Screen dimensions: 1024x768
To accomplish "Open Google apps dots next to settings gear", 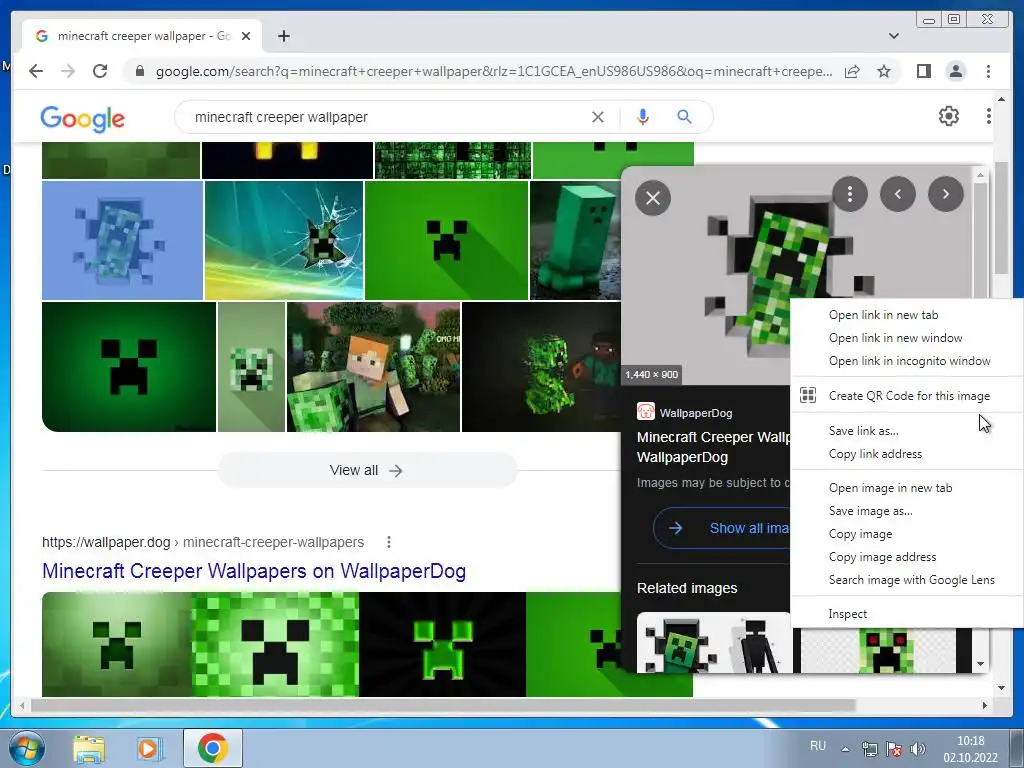I will click(988, 116).
